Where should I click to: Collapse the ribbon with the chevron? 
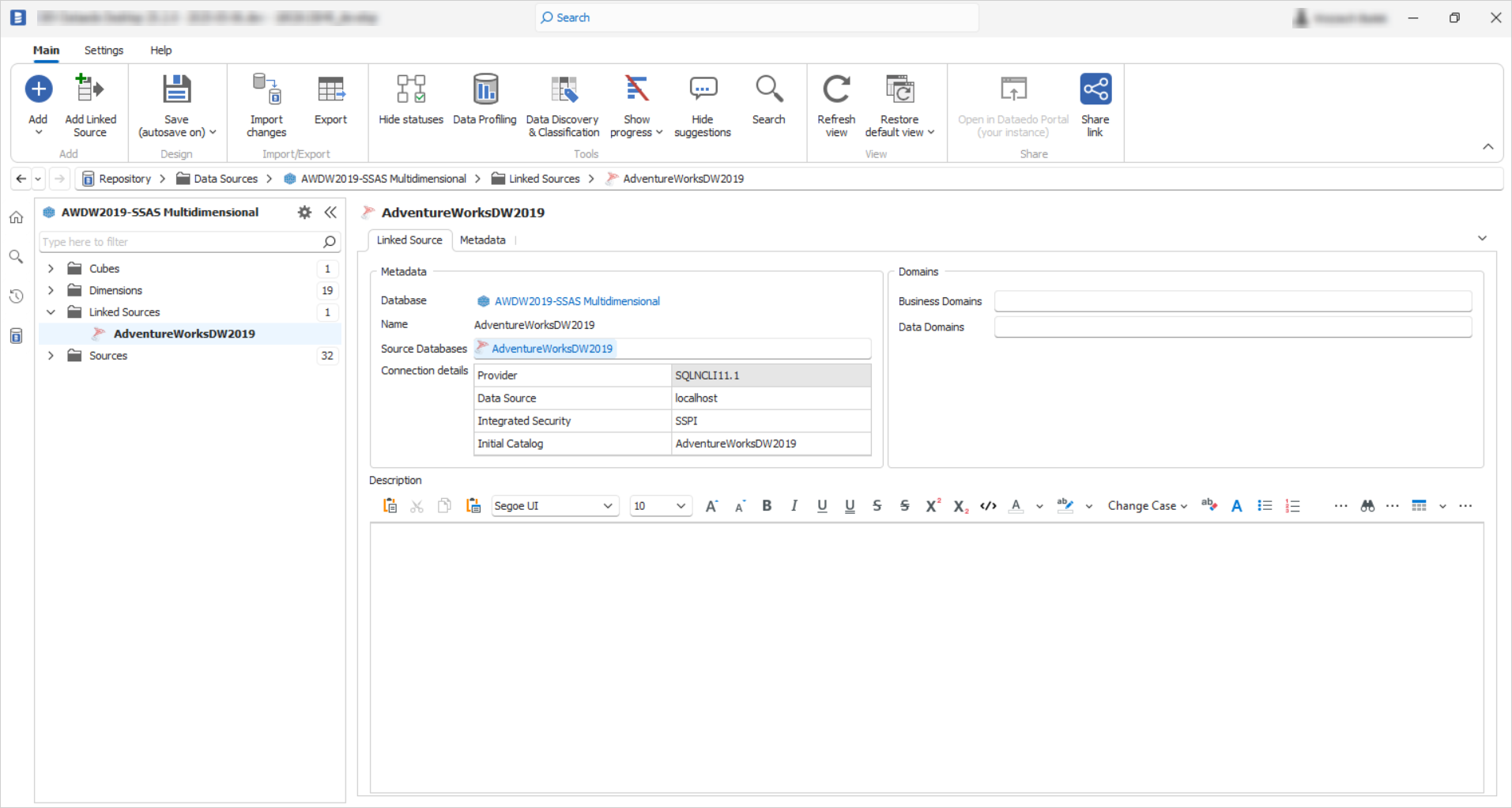click(1487, 147)
